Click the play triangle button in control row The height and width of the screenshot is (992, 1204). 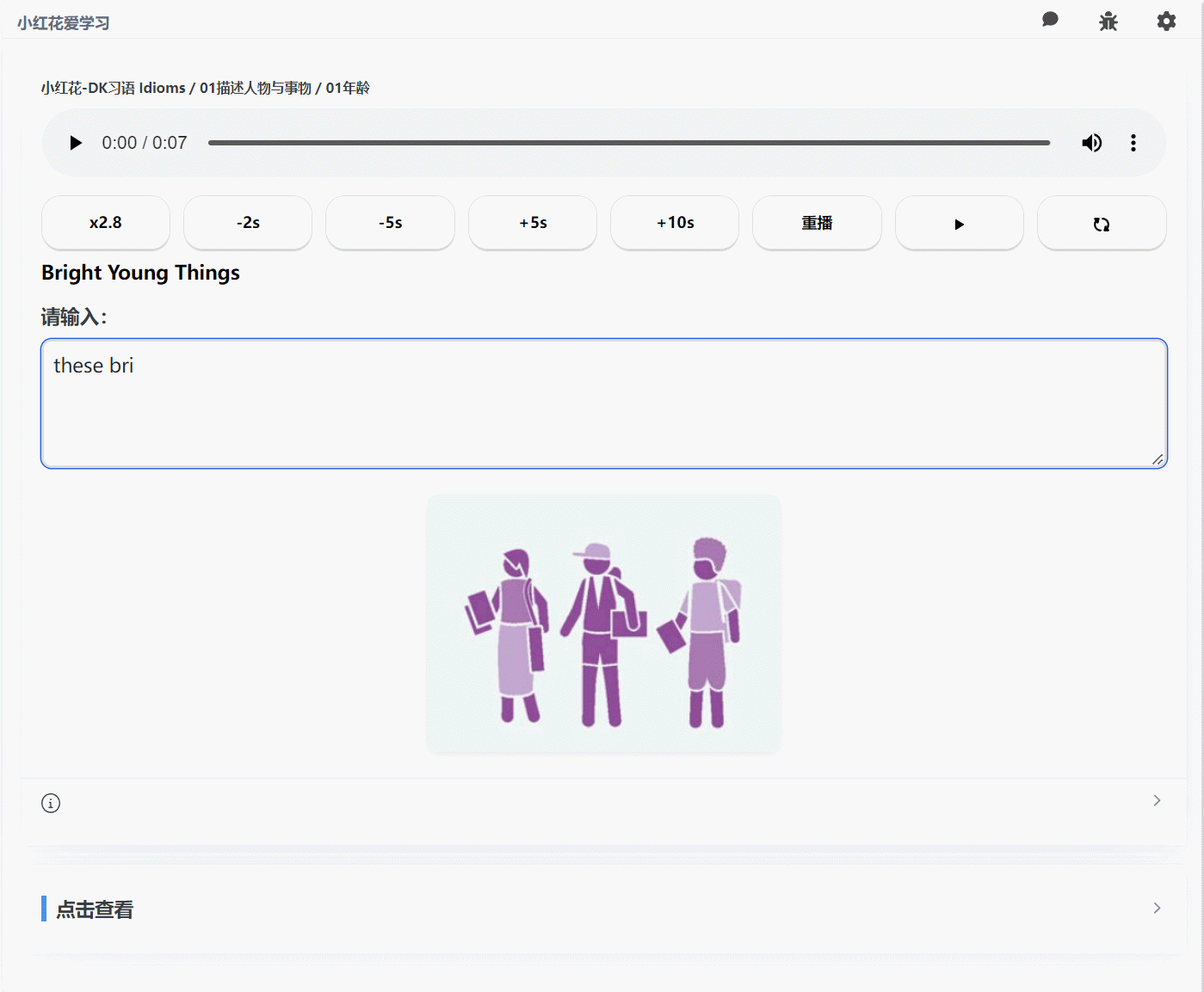959,224
